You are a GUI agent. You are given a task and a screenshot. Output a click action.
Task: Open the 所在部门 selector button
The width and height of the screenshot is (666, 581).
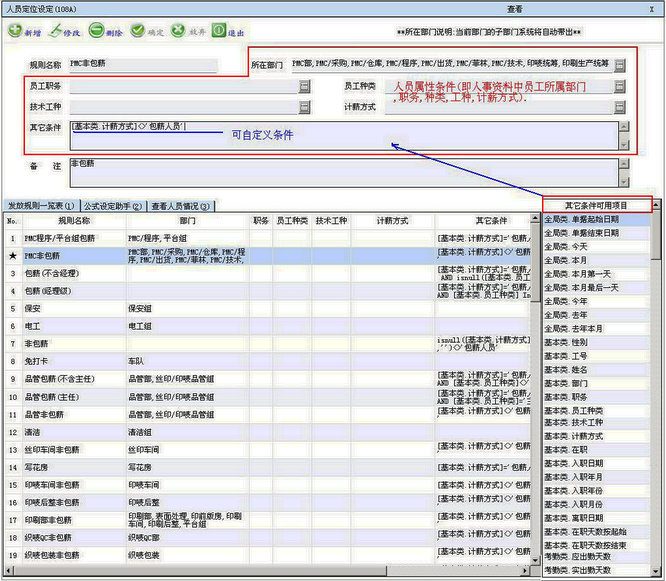click(x=620, y=65)
